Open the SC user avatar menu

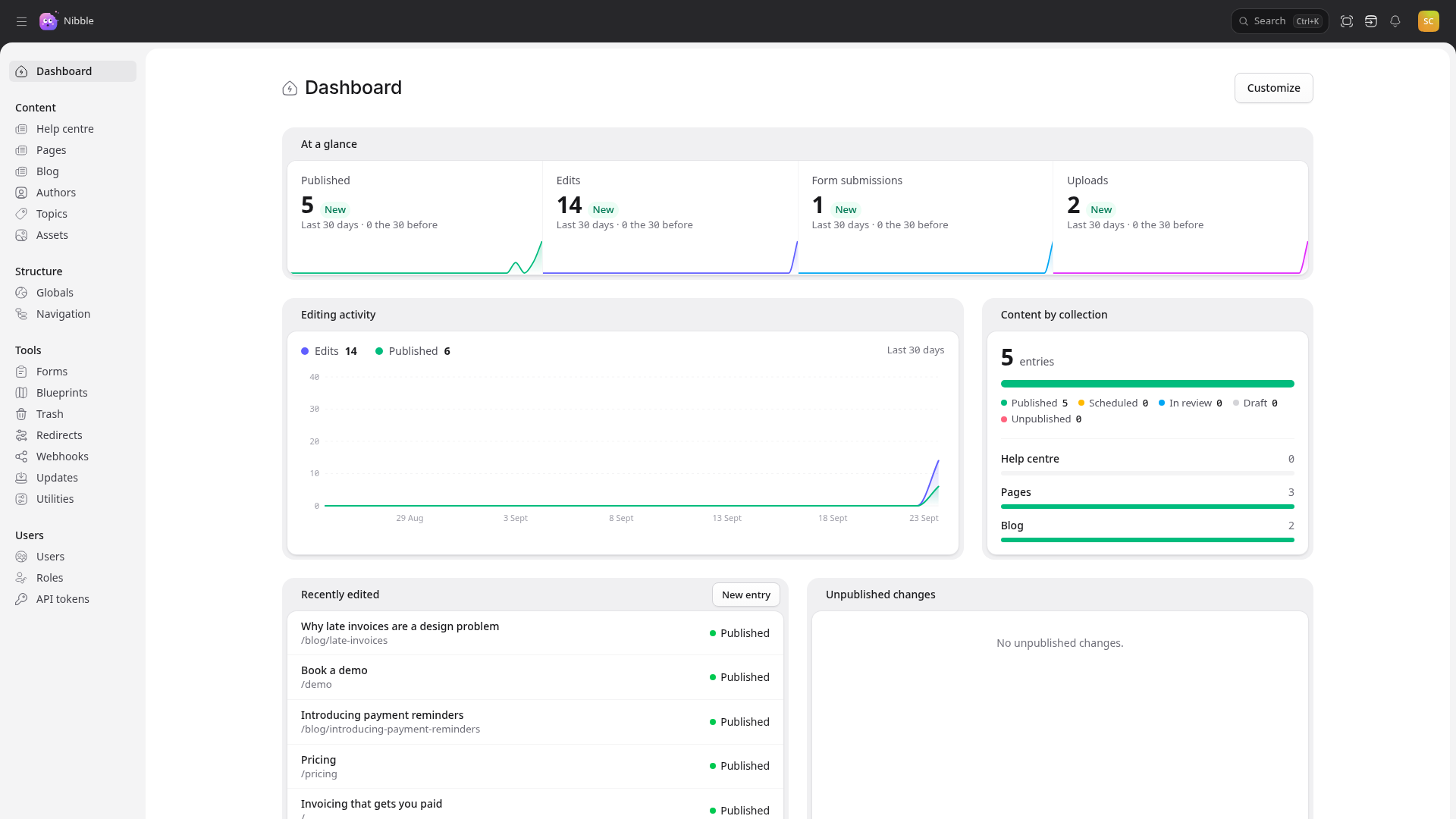click(x=1429, y=21)
